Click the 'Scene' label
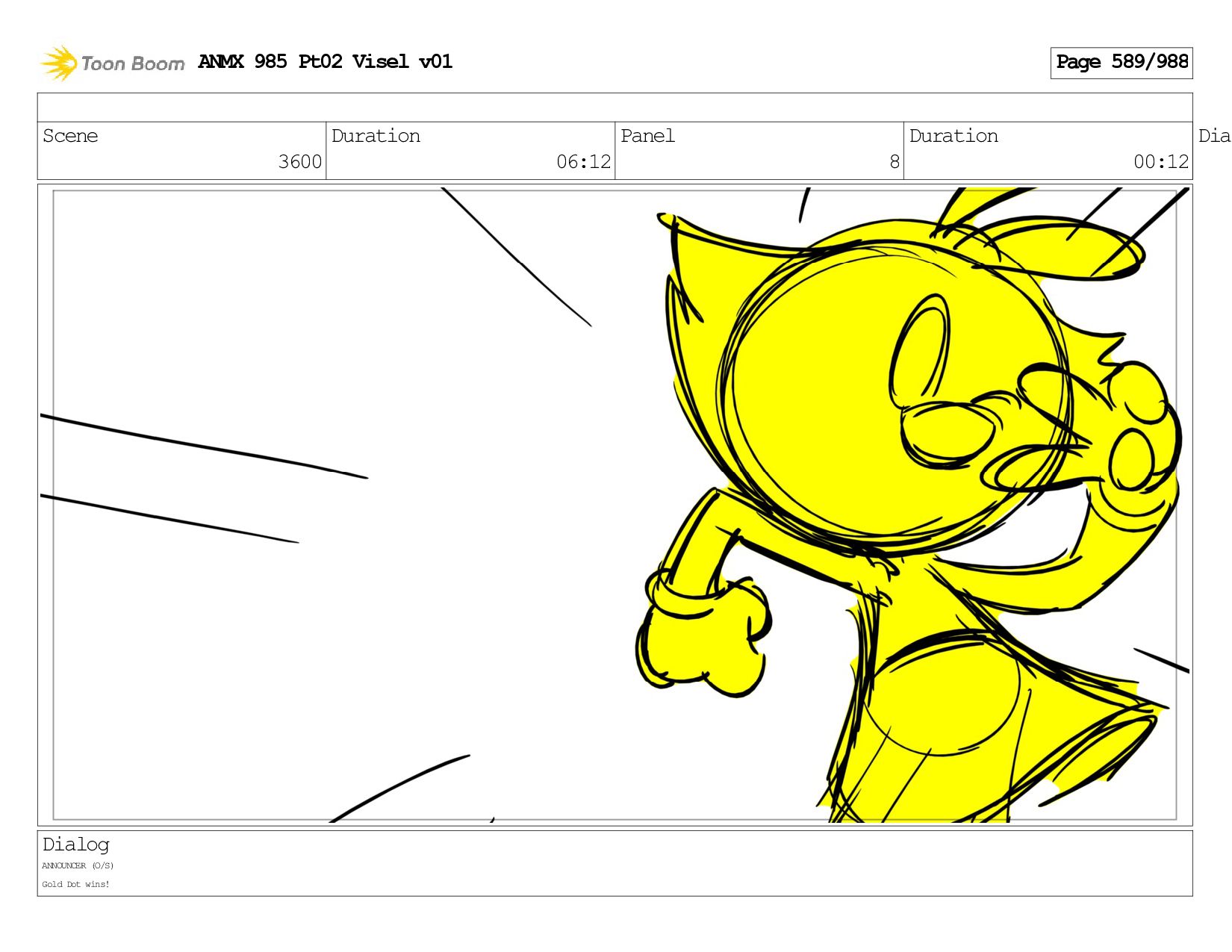The image size is (1232, 952). pos(70,136)
